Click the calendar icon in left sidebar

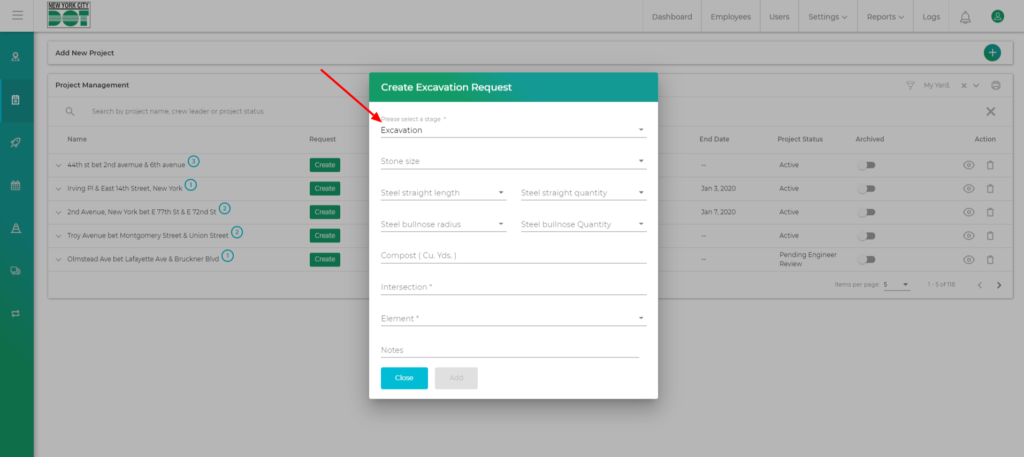click(16, 185)
